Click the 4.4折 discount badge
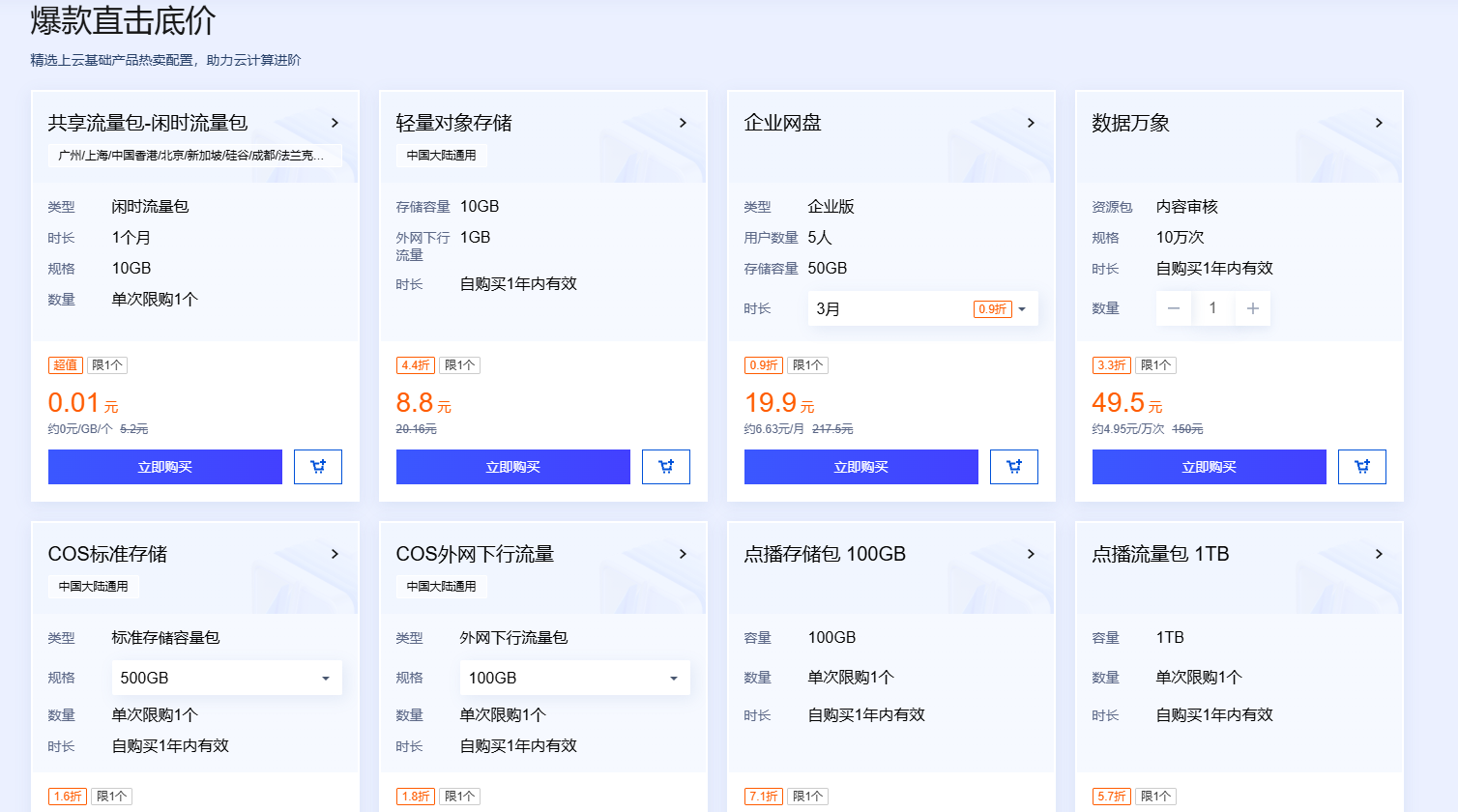This screenshot has height=812, width=1458. coord(416,365)
